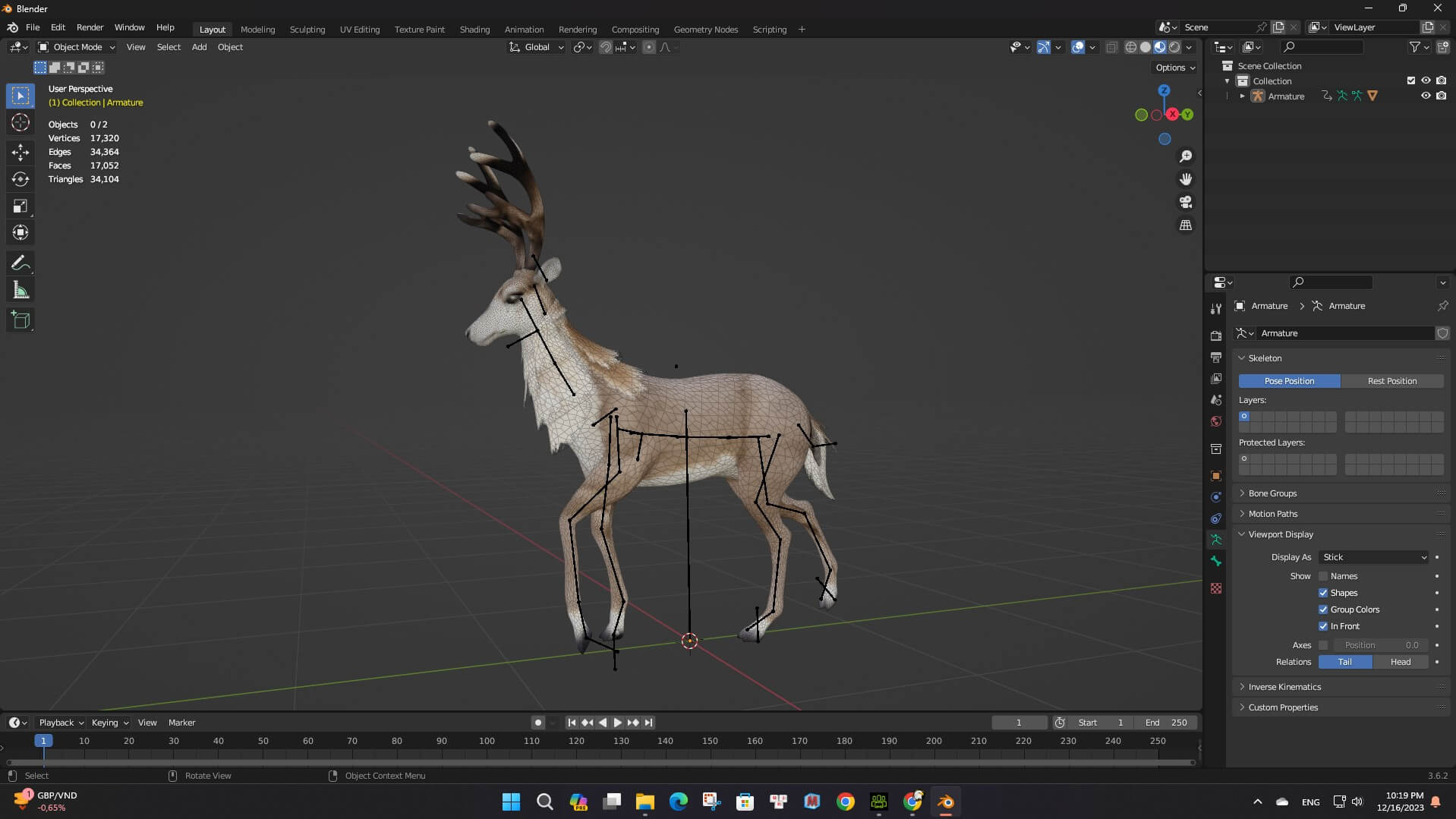Open the Scene properties tab

coord(1215,399)
